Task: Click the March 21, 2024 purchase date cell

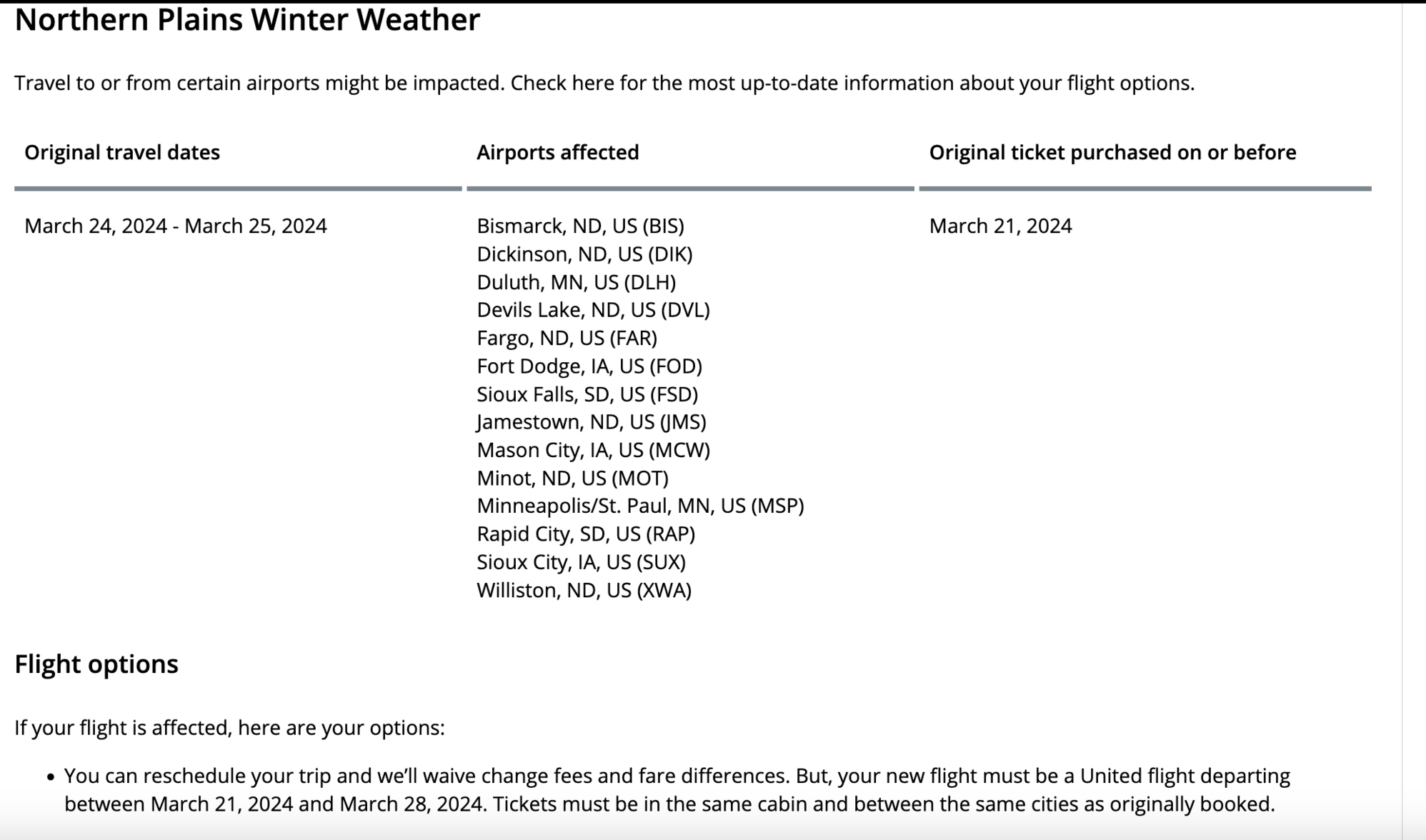Action: pyautogui.click(x=1000, y=226)
